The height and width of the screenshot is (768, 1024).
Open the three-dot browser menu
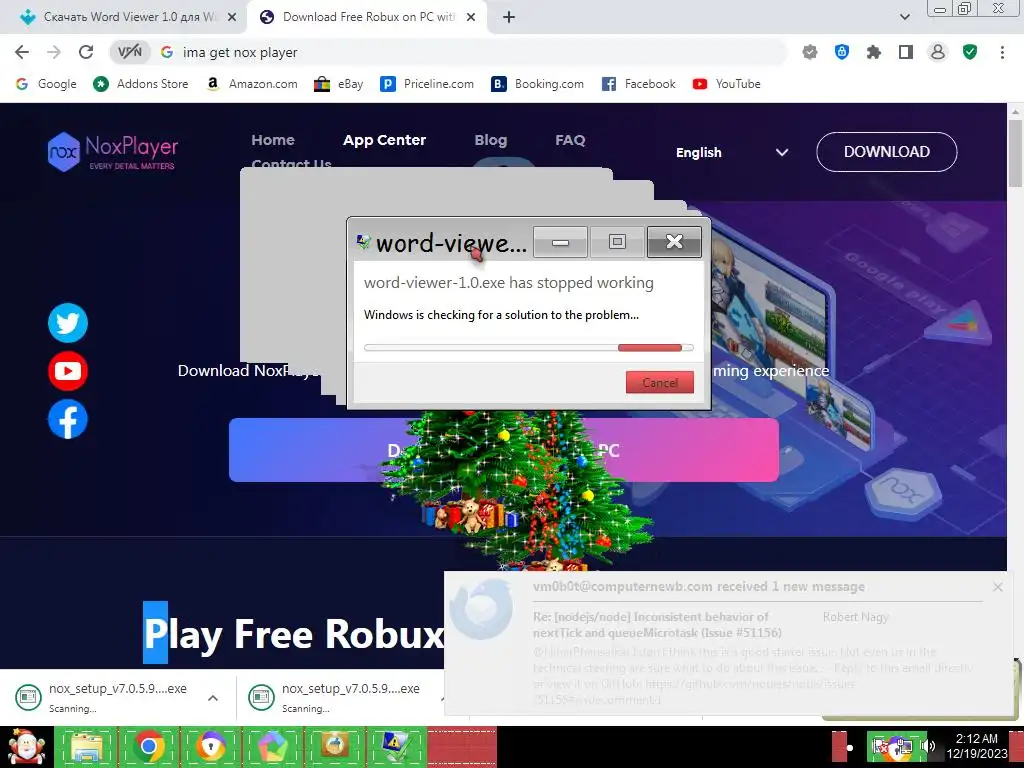point(1002,52)
